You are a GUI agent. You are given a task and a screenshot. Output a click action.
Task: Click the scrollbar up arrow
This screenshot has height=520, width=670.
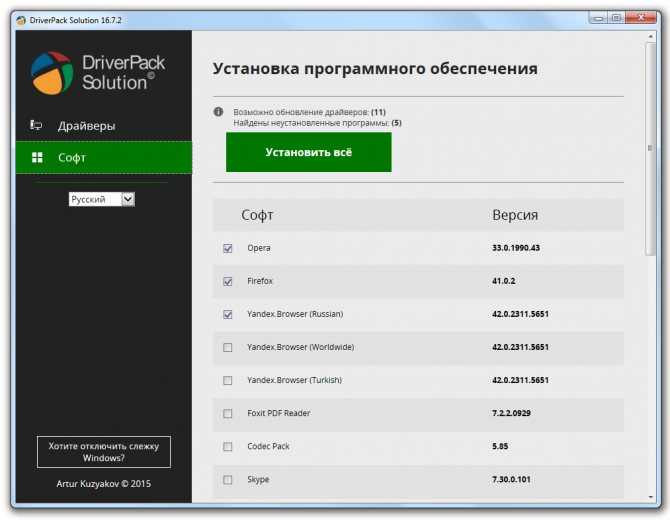point(650,37)
